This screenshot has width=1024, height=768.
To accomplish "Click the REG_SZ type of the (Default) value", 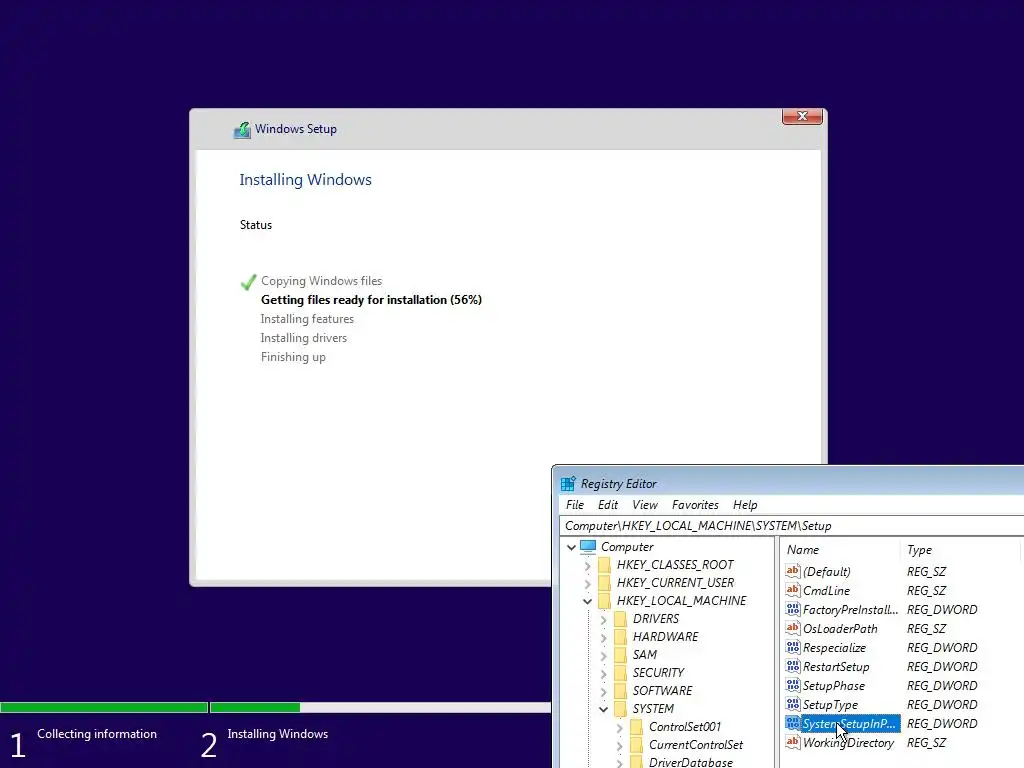I will tap(926, 571).
